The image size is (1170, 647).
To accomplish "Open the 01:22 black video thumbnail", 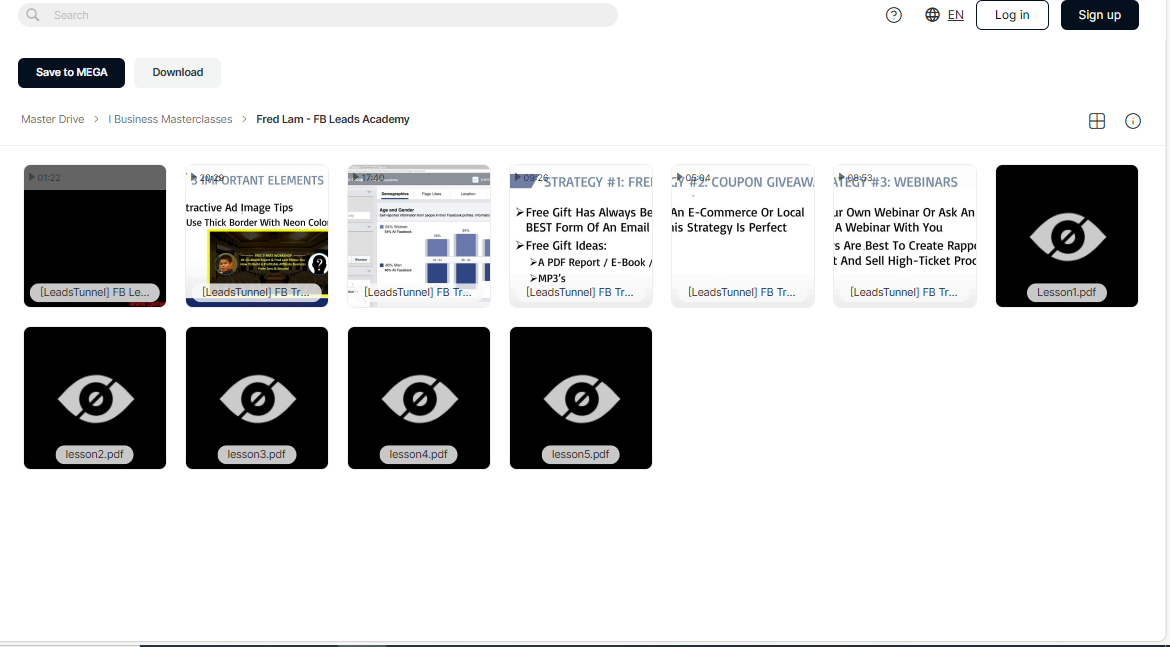I will pyautogui.click(x=95, y=236).
